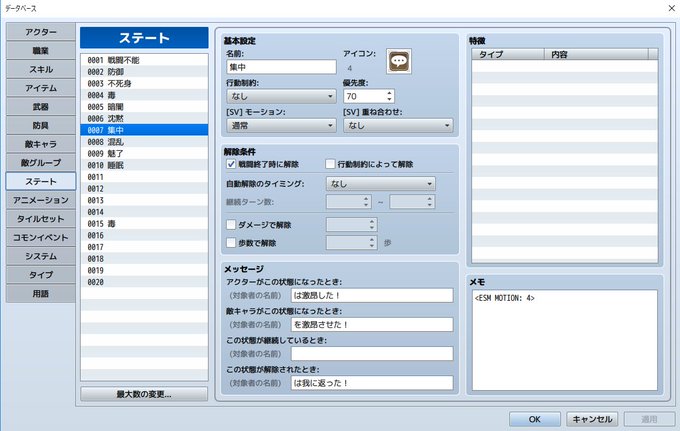Switch to the 防具 tab
The height and width of the screenshot is (431, 680).
click(41, 125)
